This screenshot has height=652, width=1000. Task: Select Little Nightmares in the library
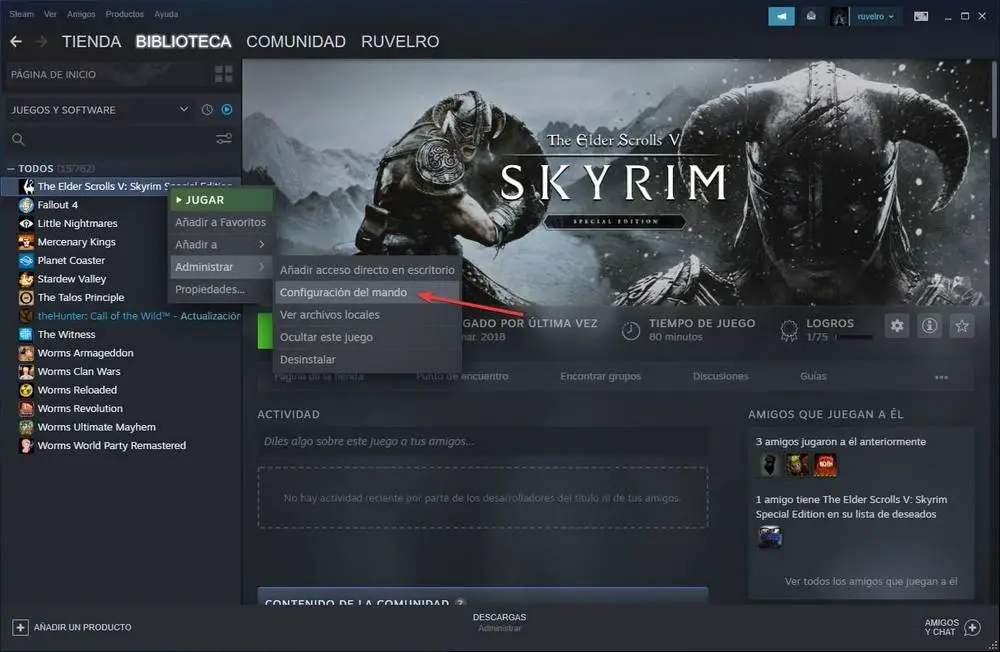click(77, 223)
